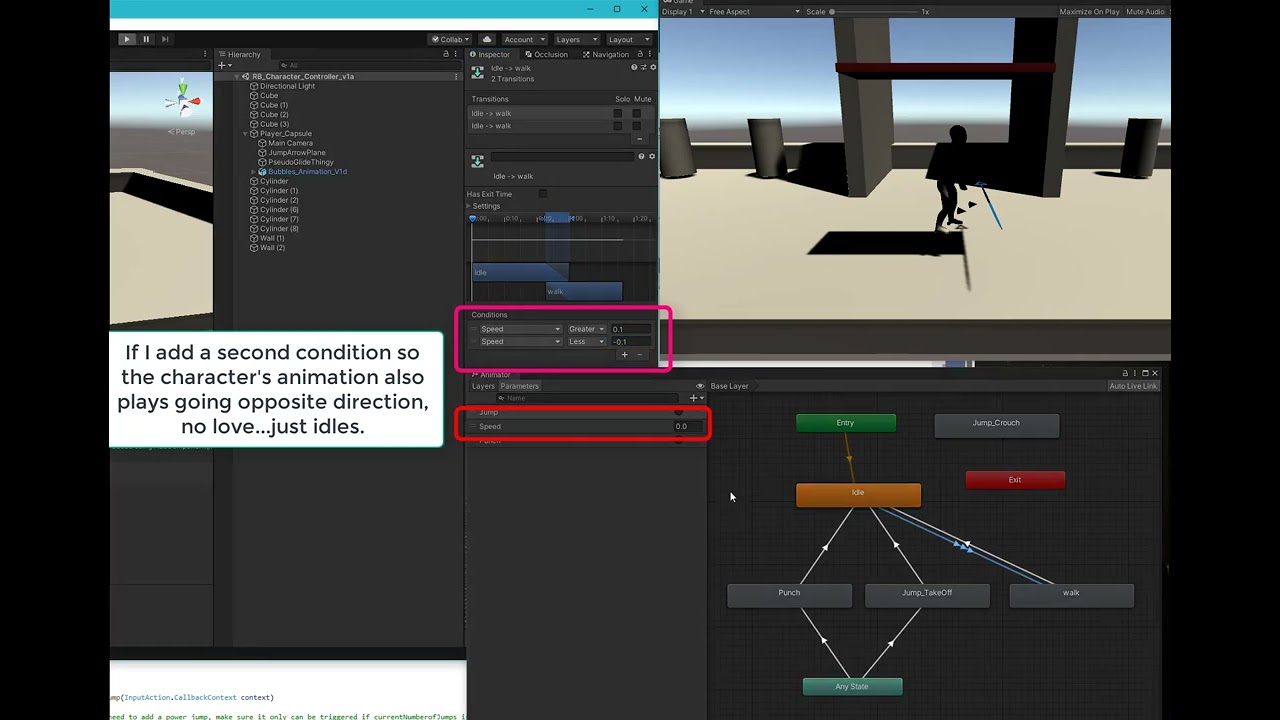Click the cloud services icon in the toolbar
Viewport: 1280px width, 720px height.
point(487,39)
